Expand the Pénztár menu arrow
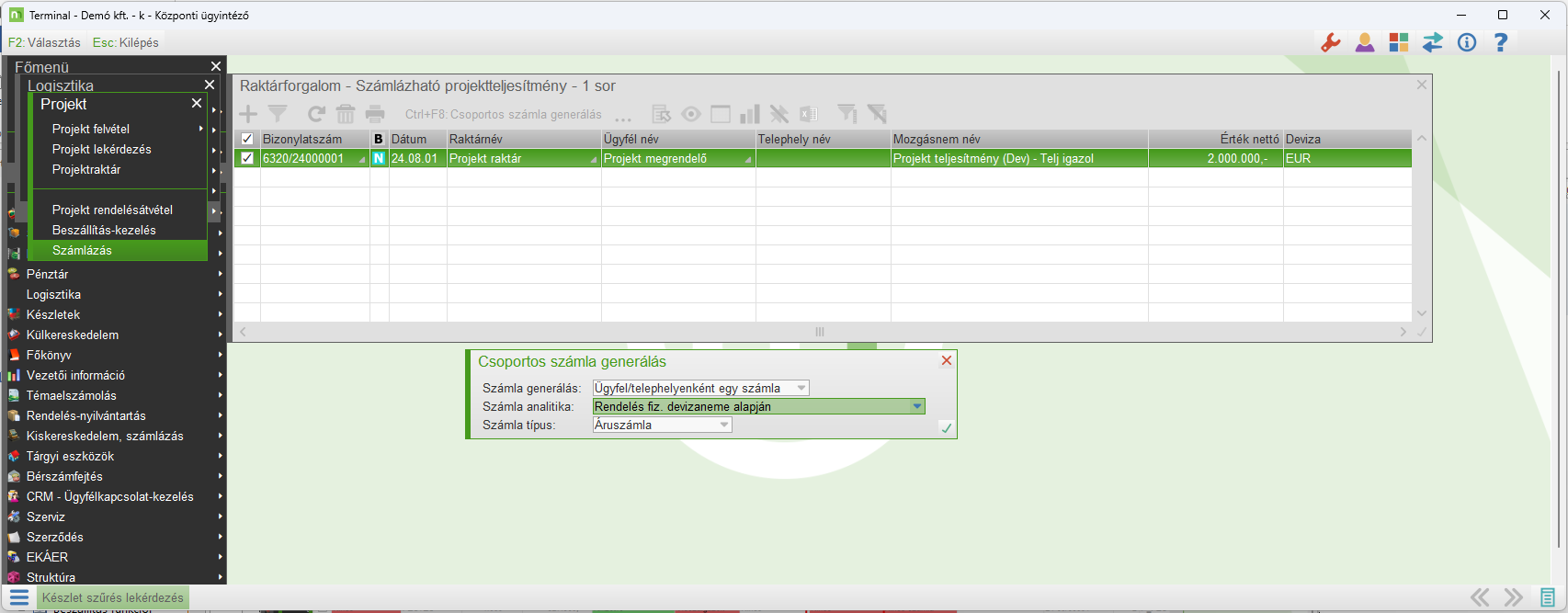This screenshot has height=613, width=1568. (221, 274)
